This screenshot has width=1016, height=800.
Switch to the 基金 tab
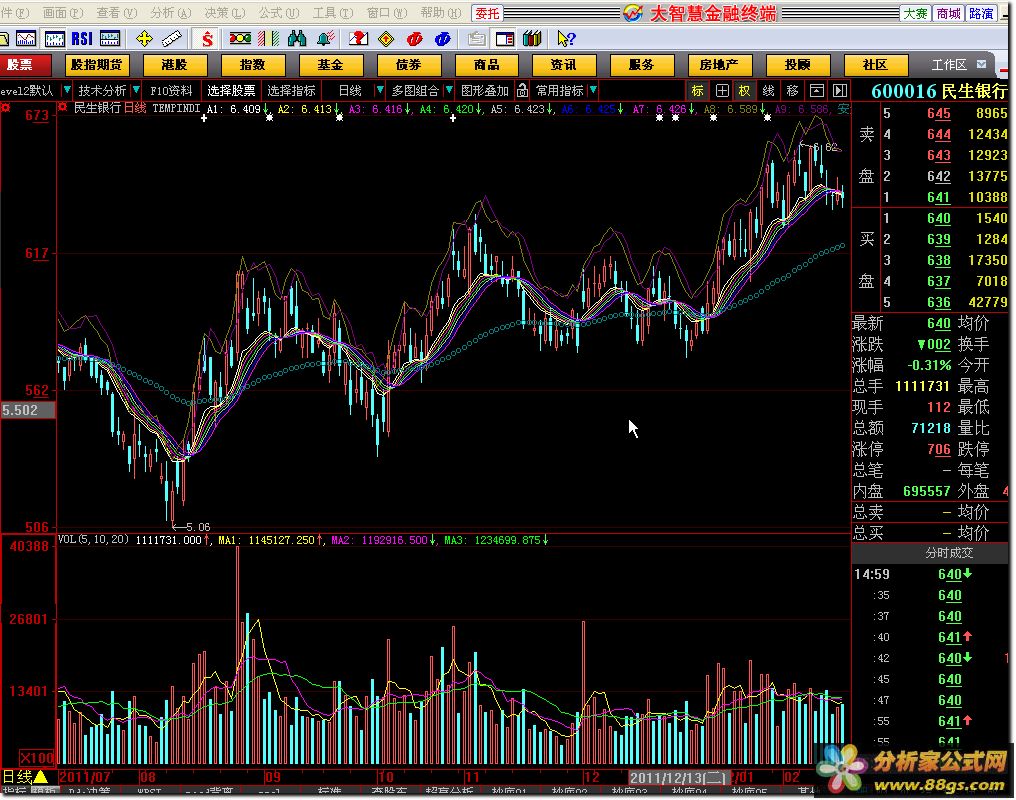pos(330,64)
